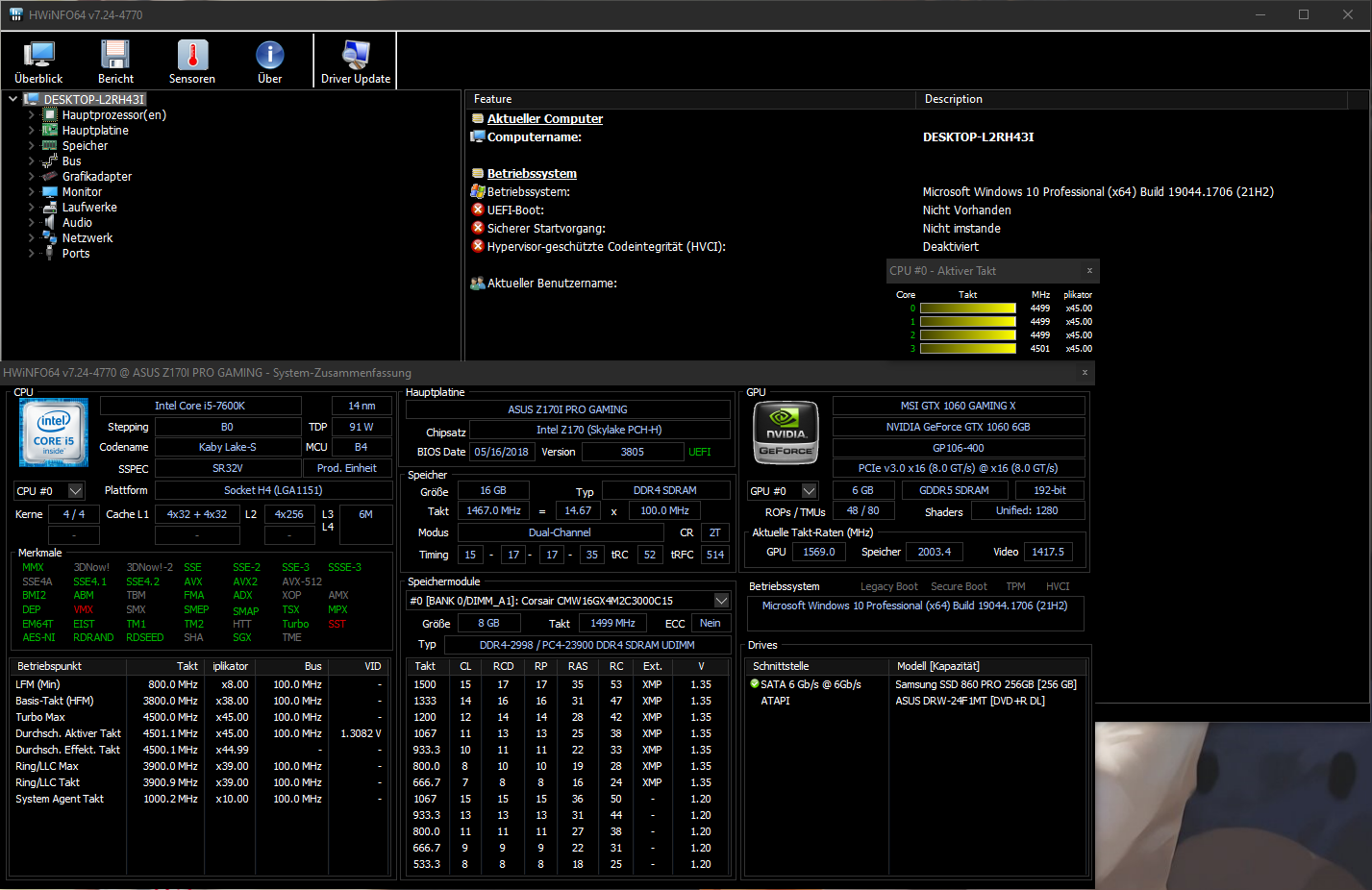1372x890 pixels.
Task: Click the ASUS Z170I PRO GAMING mainboard field
Action: (x=567, y=409)
